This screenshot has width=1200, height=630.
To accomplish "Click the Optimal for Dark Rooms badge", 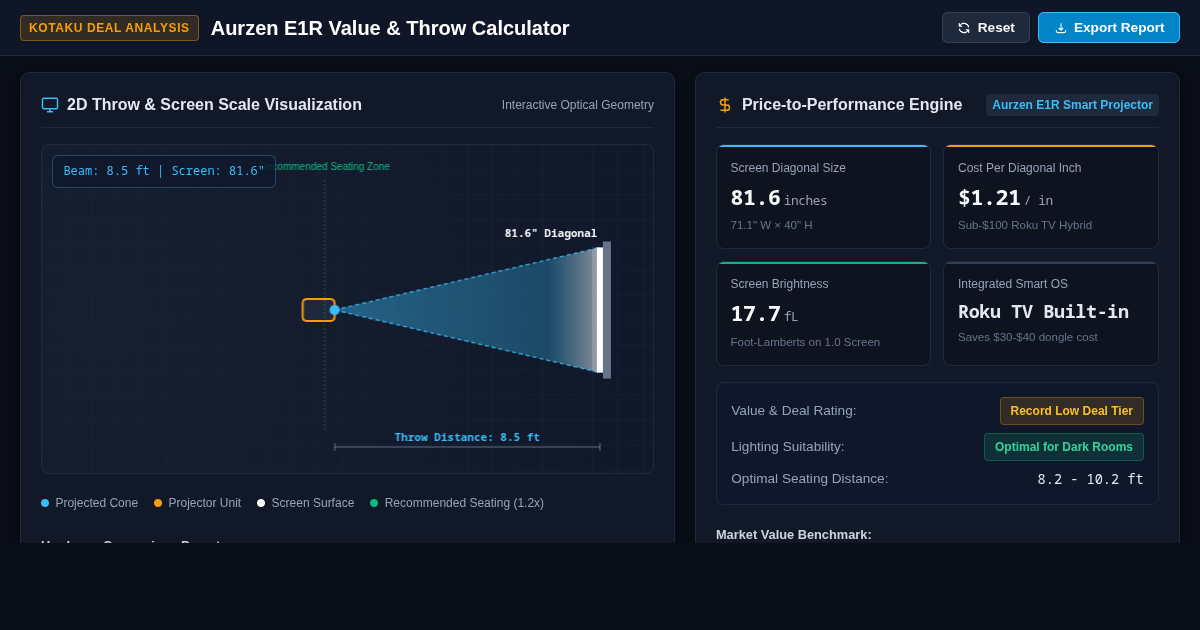I will coord(1064,447).
